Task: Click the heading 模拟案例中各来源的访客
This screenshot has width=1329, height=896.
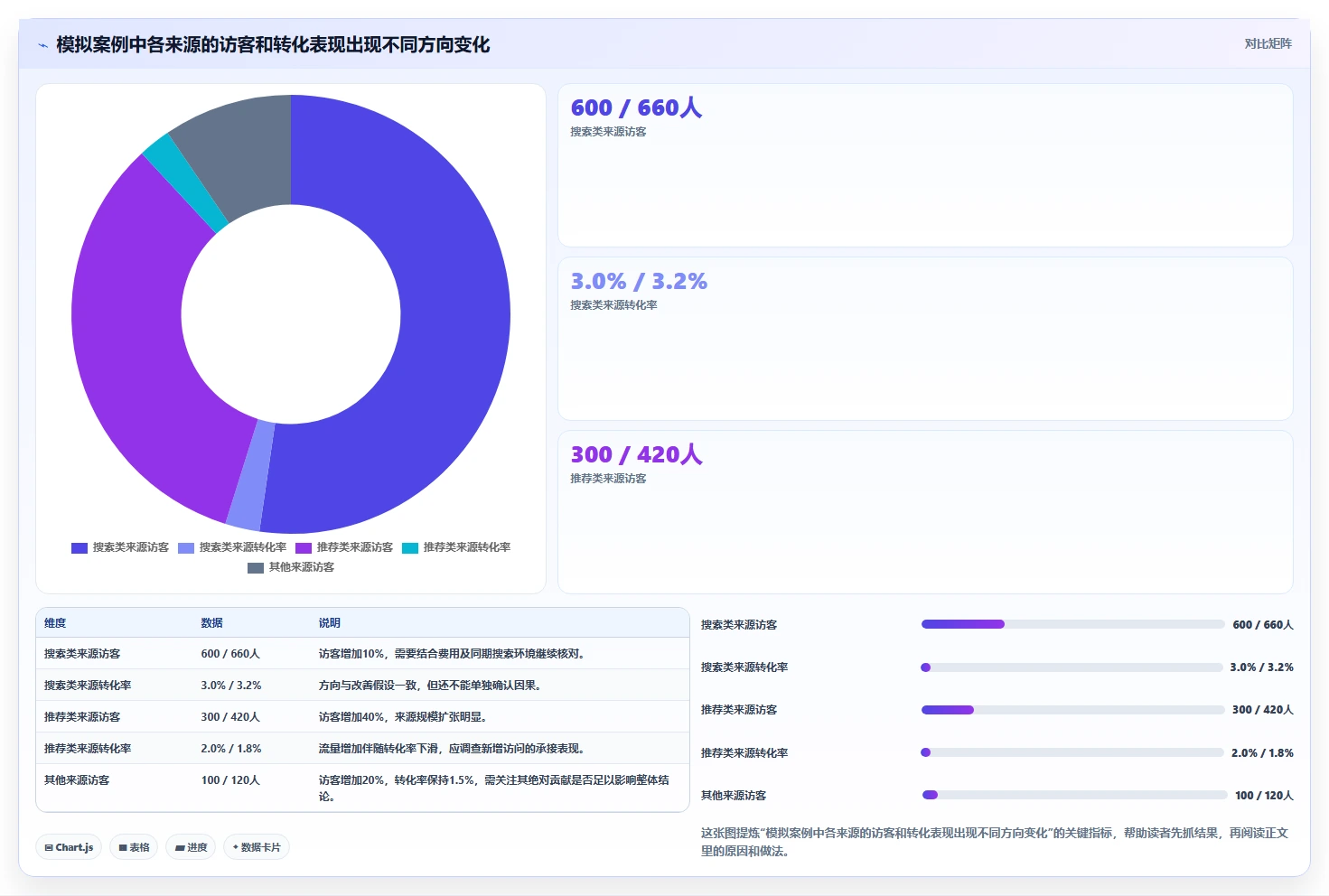Action: point(273,45)
